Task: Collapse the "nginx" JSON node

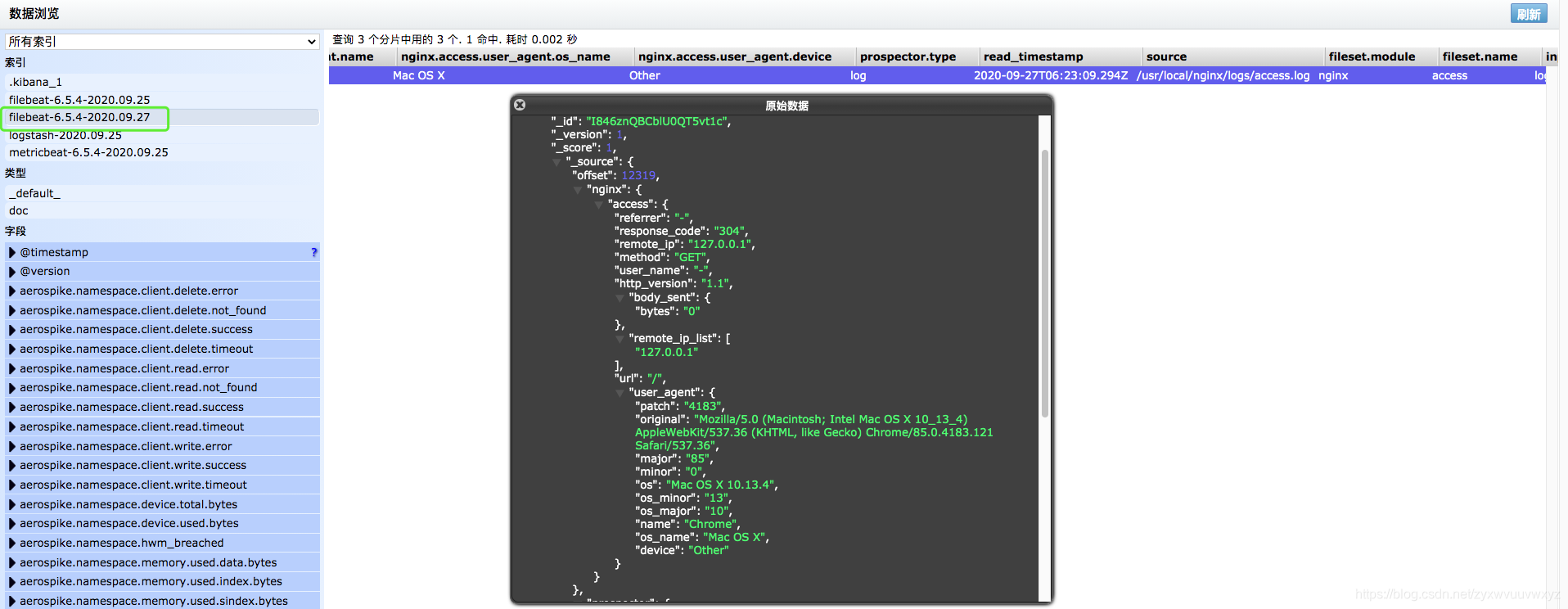Action: (x=578, y=190)
